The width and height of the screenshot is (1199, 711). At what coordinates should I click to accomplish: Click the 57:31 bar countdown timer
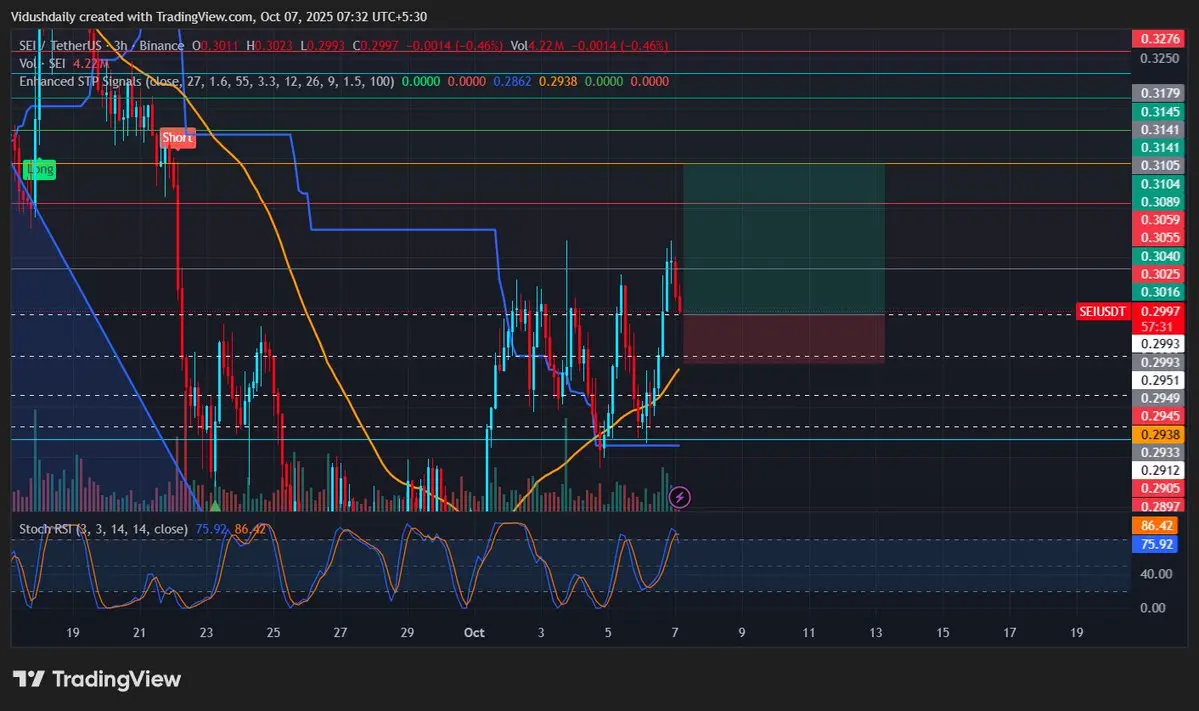tap(1157, 326)
